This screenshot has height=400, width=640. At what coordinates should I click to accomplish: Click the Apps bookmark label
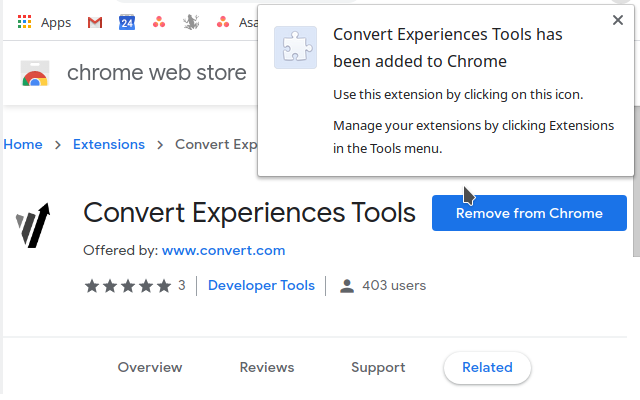coord(56,22)
